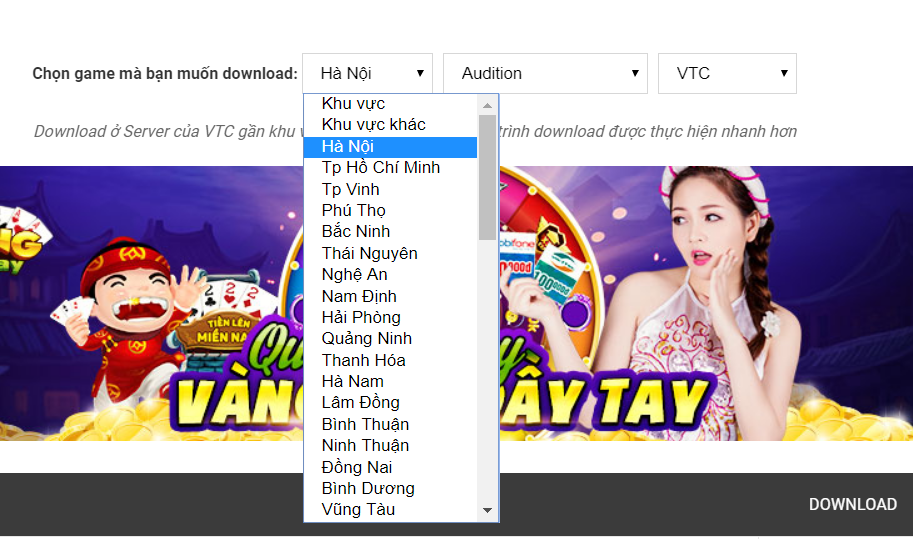The width and height of the screenshot is (913, 539).
Task: Pick Bắc Ninh from the list
Action: coord(390,232)
